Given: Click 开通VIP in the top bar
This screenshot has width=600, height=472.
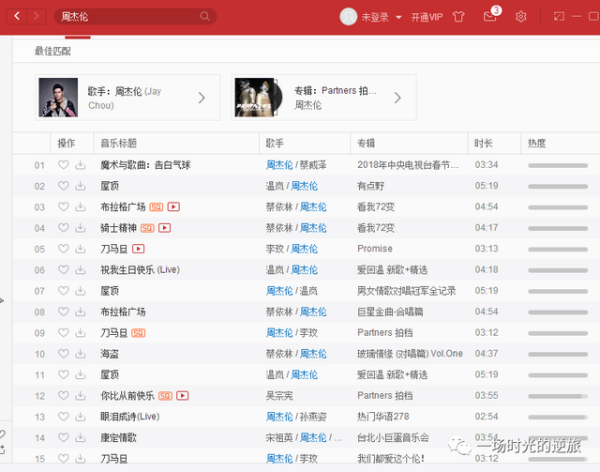Looking at the screenshot, I should point(426,17).
